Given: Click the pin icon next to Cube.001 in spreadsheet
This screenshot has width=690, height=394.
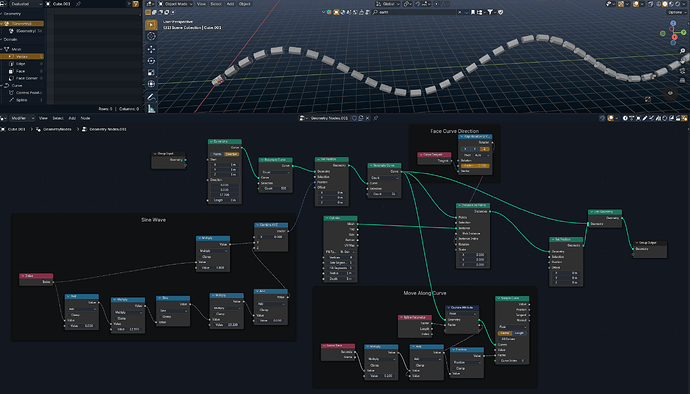Looking at the screenshot, I should click(78, 4).
